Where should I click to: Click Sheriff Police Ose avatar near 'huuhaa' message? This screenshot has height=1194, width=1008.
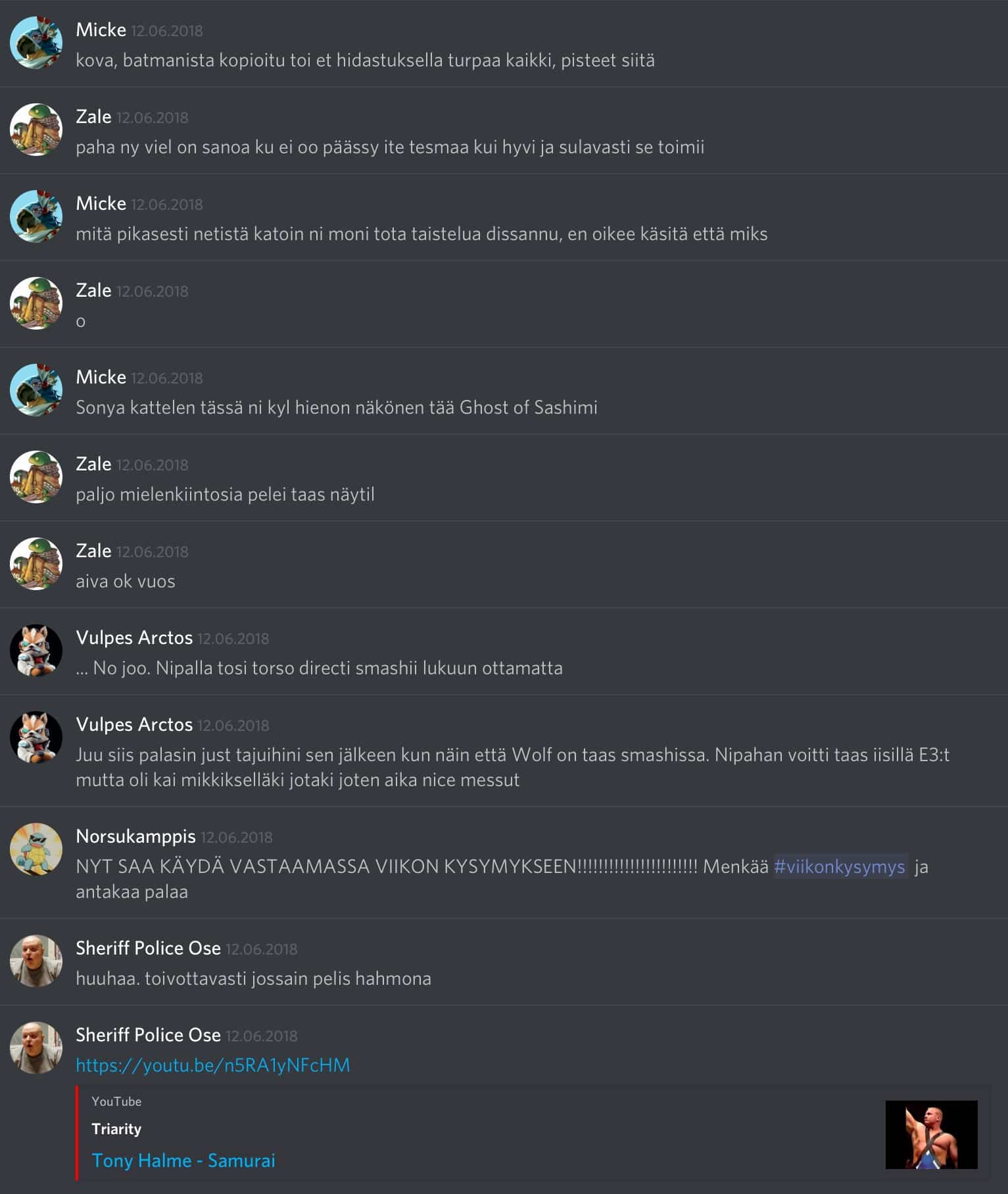[x=36, y=961]
